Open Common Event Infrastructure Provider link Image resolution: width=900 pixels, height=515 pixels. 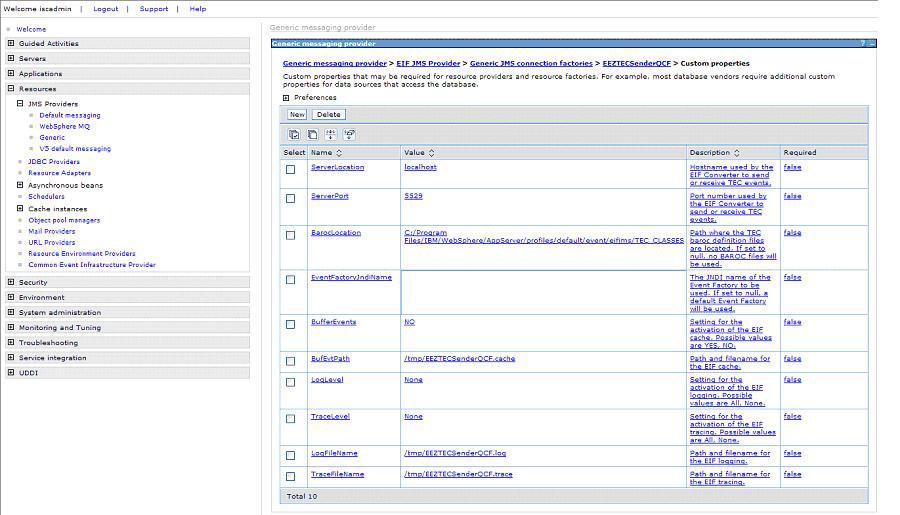coord(92,265)
